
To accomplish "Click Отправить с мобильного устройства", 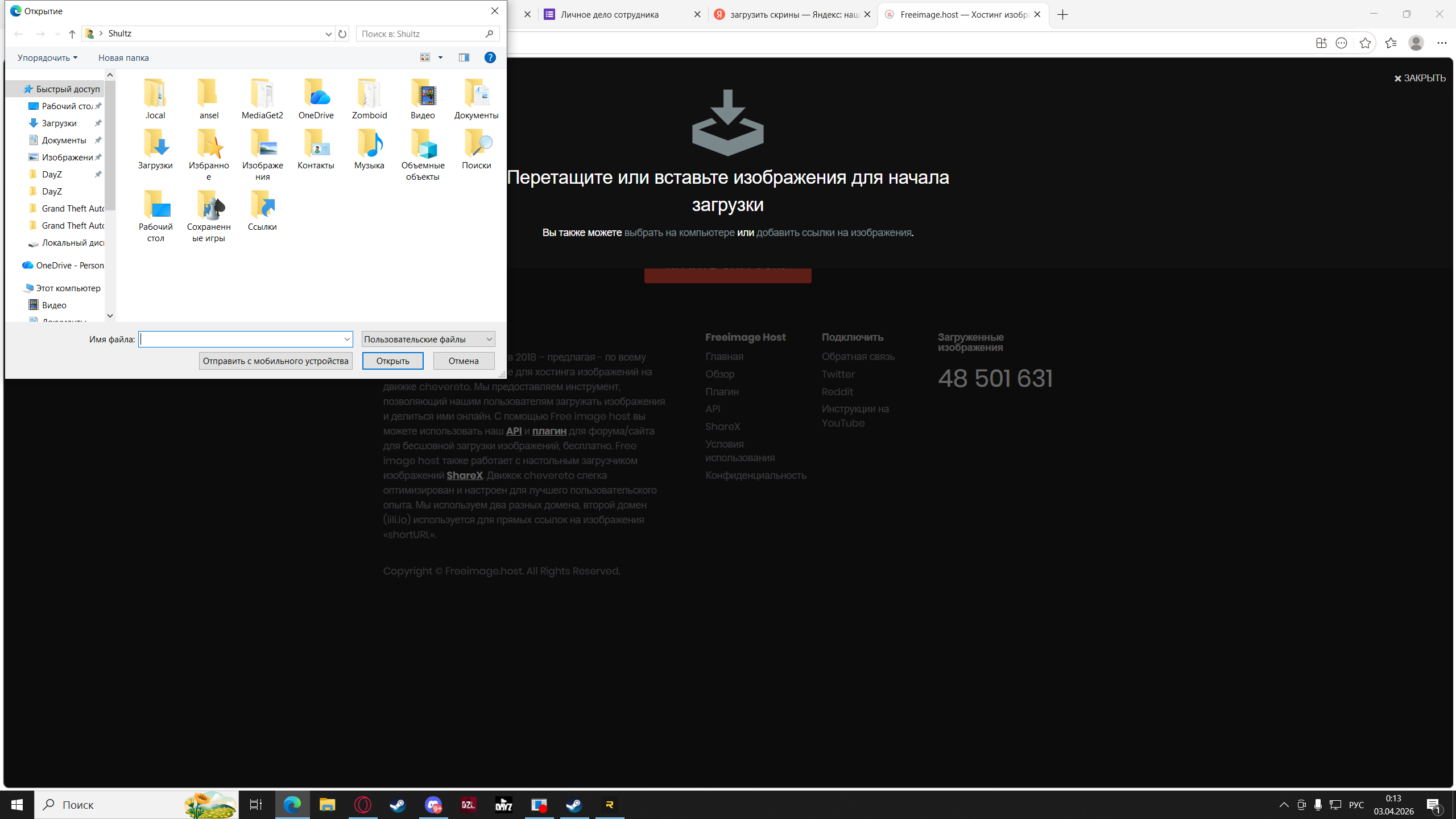I will (x=275, y=361).
